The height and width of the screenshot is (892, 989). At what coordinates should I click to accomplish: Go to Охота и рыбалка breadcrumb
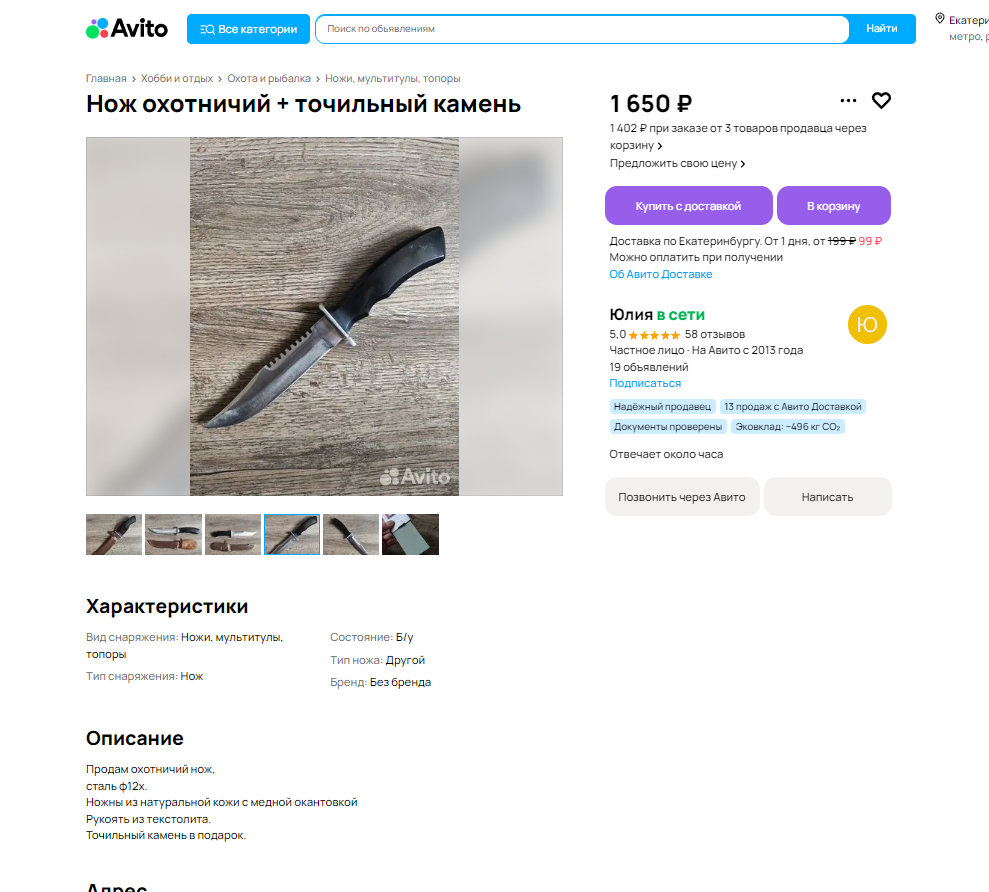[x=269, y=78]
